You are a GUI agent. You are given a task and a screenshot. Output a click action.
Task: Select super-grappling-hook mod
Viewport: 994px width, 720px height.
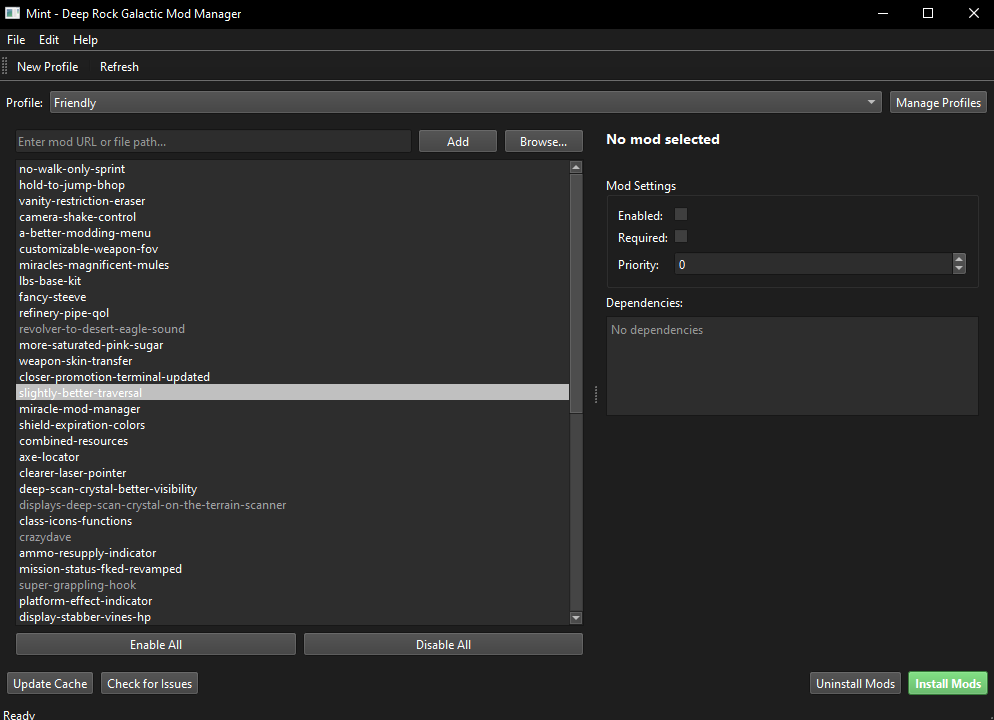[x=292, y=585]
